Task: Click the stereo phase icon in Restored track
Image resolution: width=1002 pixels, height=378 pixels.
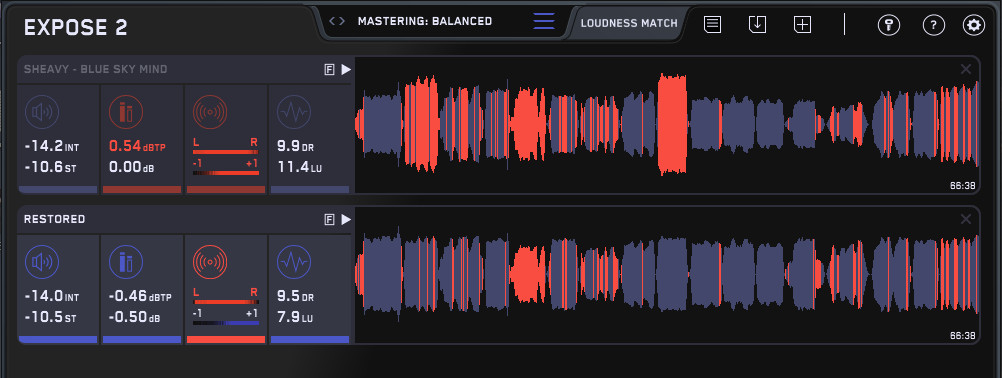Action: (211, 262)
